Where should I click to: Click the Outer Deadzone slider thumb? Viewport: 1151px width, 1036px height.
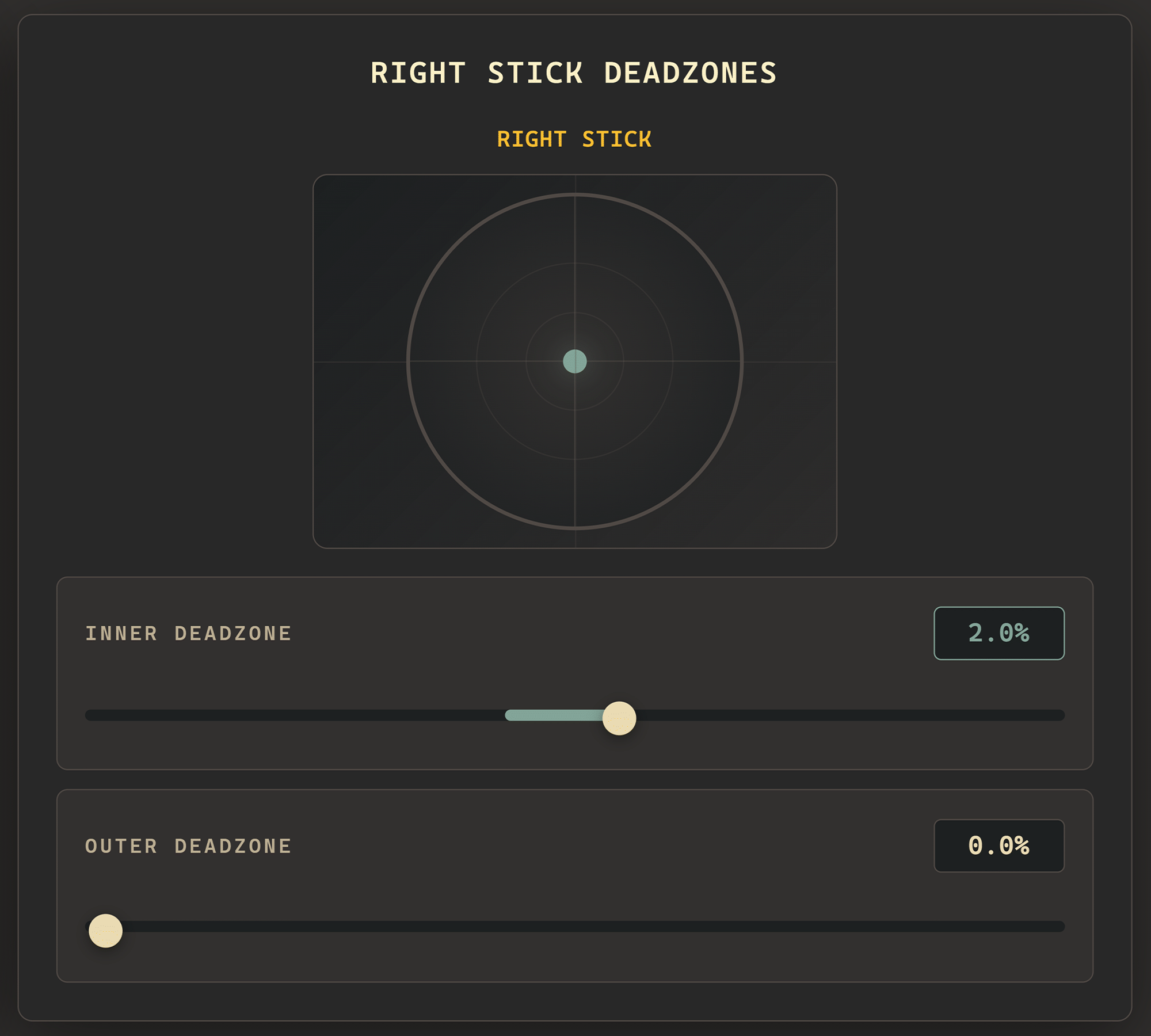click(x=106, y=930)
